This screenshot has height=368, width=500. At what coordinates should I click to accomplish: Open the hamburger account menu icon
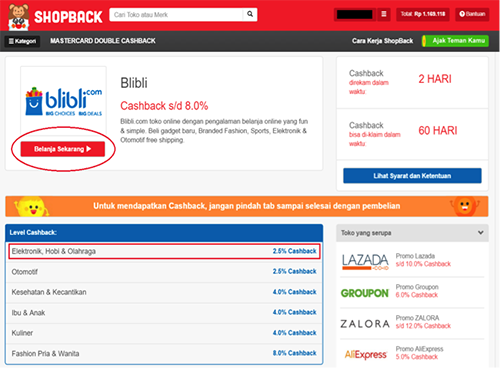(384, 14)
